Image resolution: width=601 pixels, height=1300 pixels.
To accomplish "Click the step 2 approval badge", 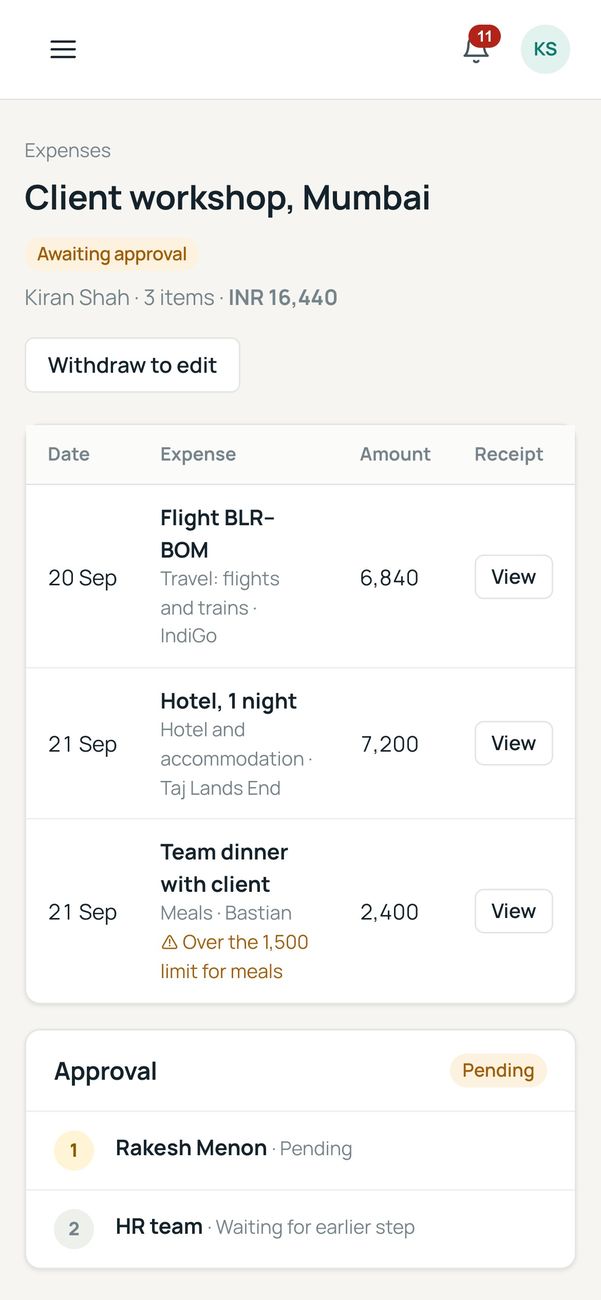I will coord(74,1229).
